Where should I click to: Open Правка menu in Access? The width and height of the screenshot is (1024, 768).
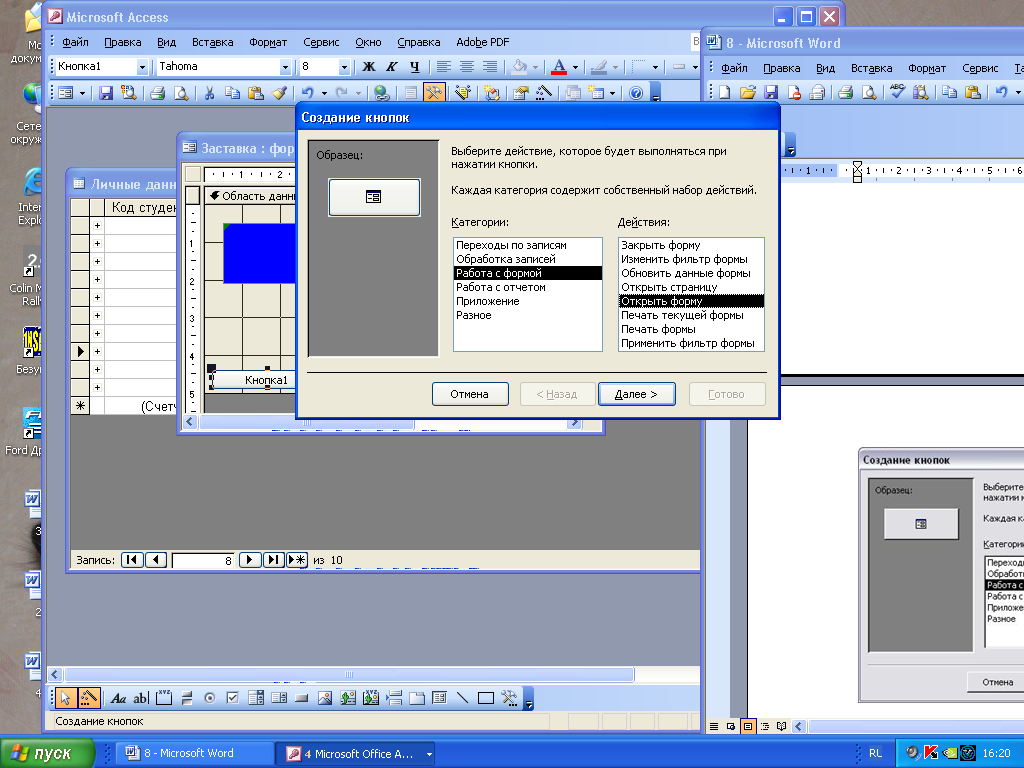point(123,42)
